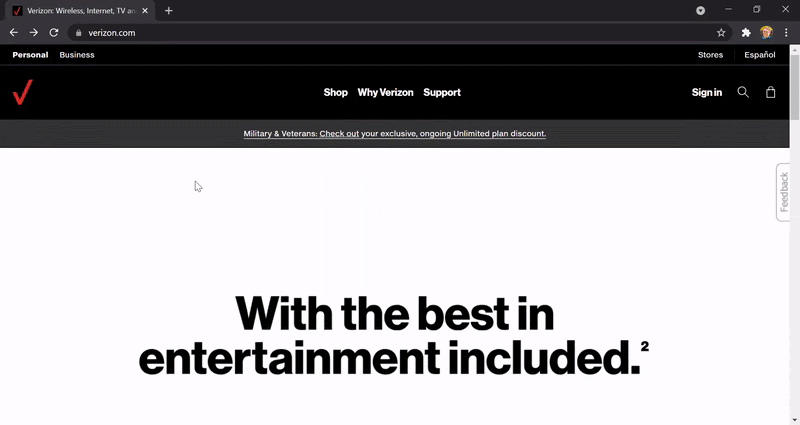Open the Military & Veterans discount link

coord(394,134)
